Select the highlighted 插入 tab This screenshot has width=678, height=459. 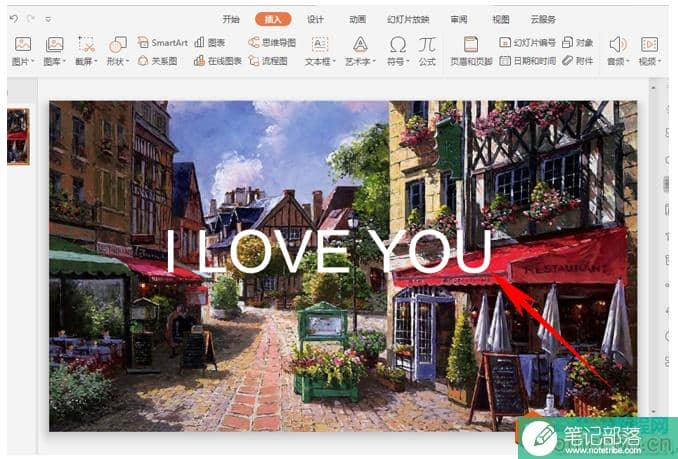273,19
